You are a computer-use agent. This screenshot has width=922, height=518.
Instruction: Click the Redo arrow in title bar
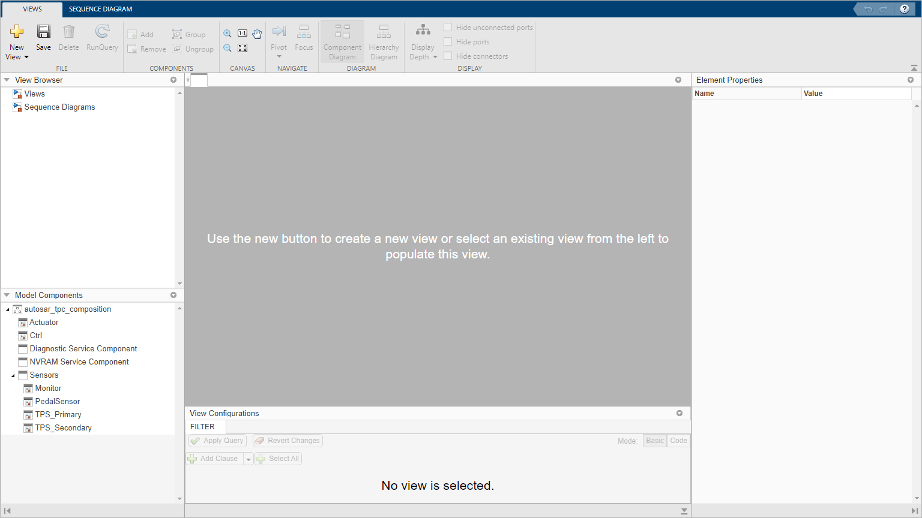[883, 9]
